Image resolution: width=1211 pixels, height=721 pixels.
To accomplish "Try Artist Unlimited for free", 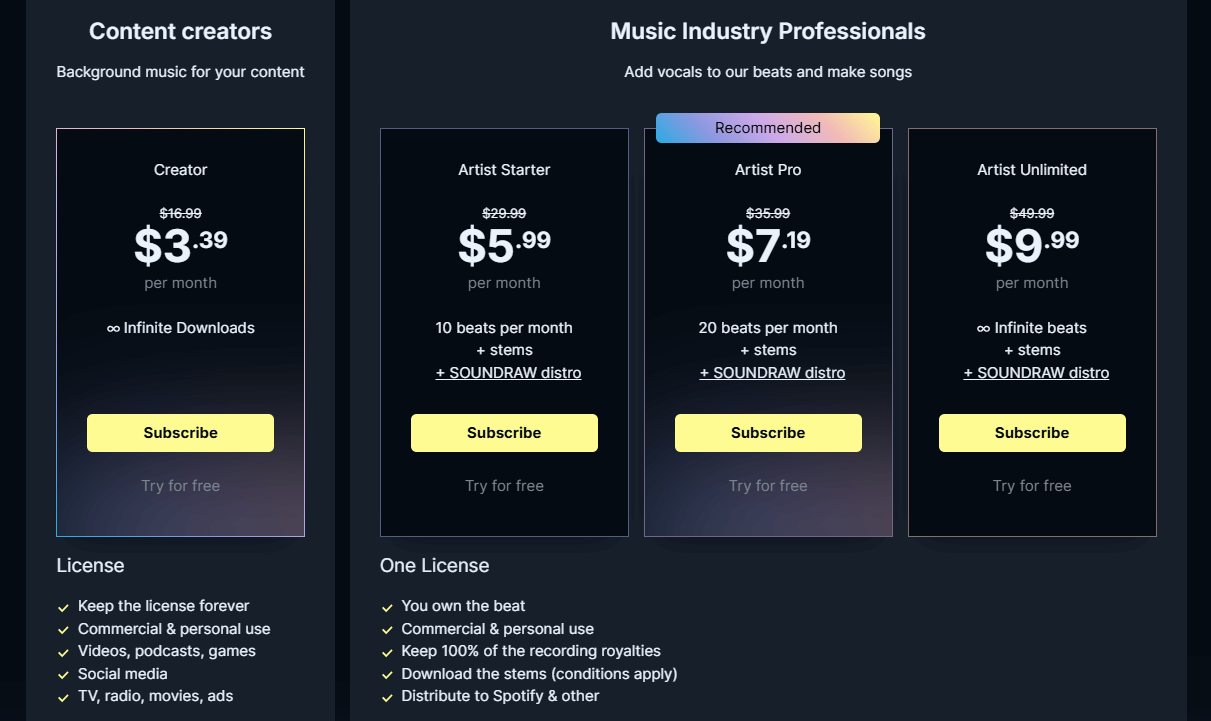I will 1032,486.
